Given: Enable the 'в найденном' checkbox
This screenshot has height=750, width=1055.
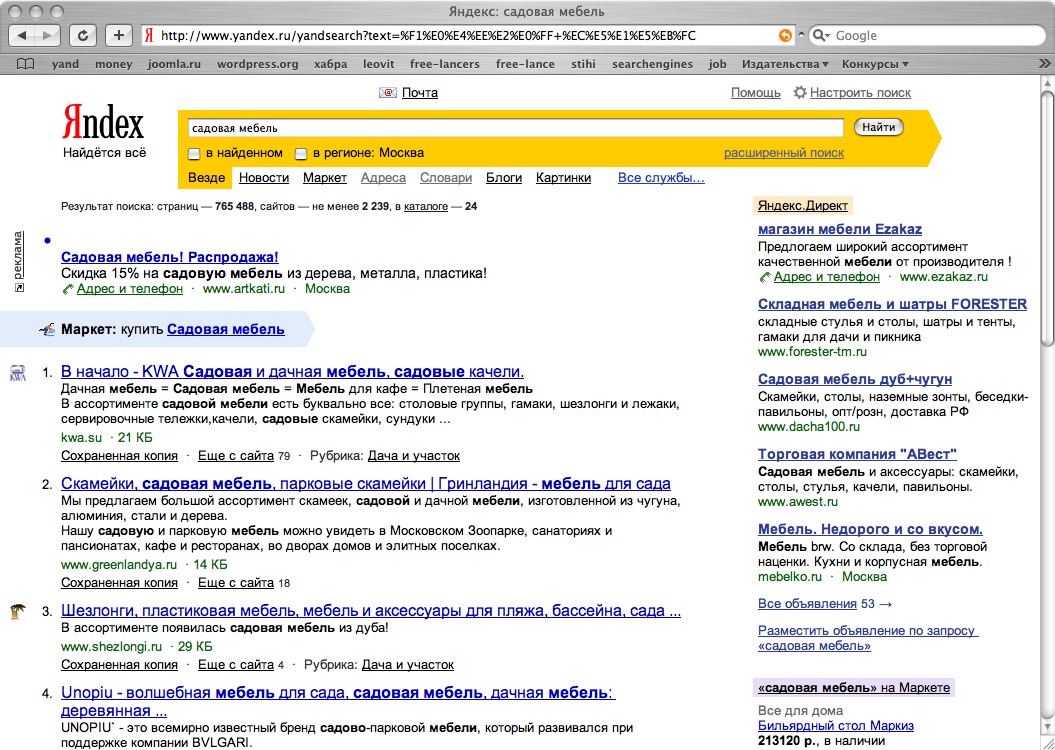Looking at the screenshot, I should click(195, 154).
